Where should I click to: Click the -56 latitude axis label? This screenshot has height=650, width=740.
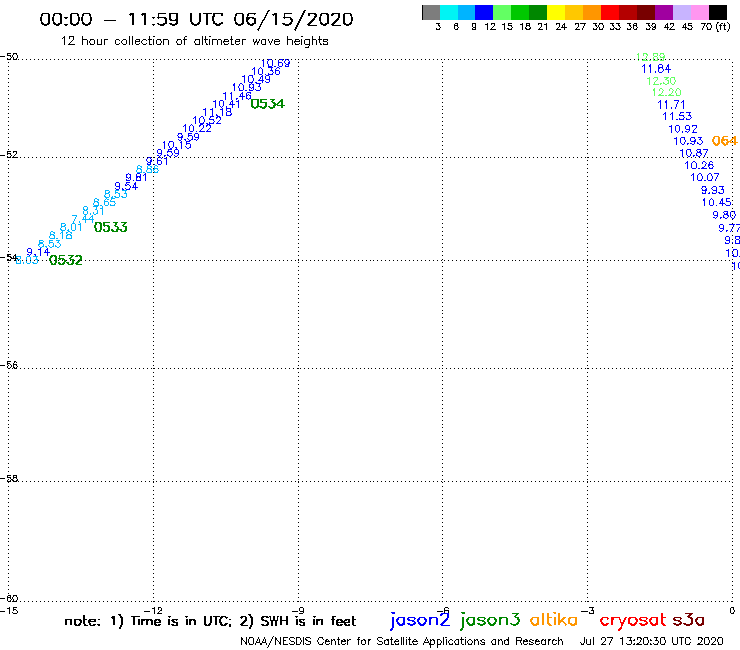(9, 366)
